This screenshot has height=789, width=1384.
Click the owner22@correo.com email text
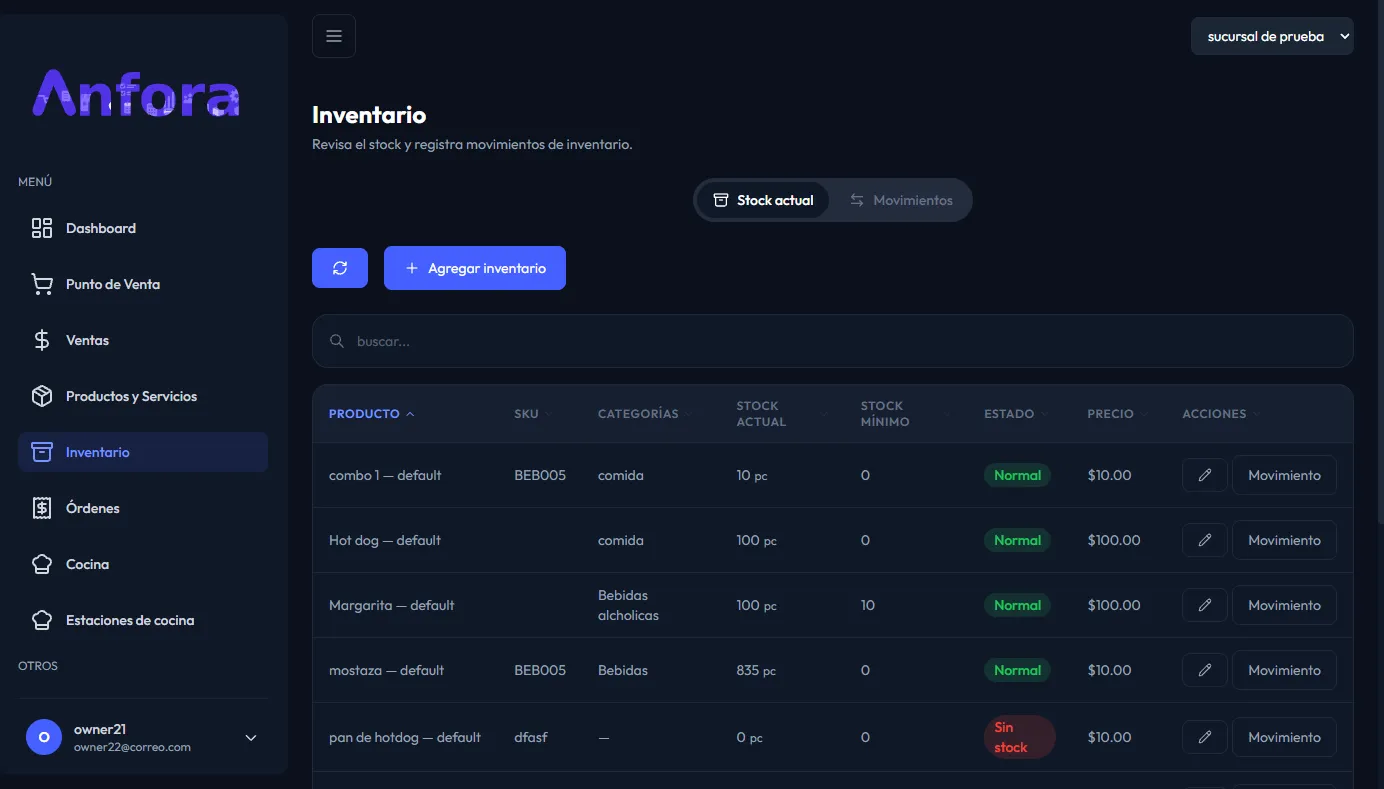(132, 747)
